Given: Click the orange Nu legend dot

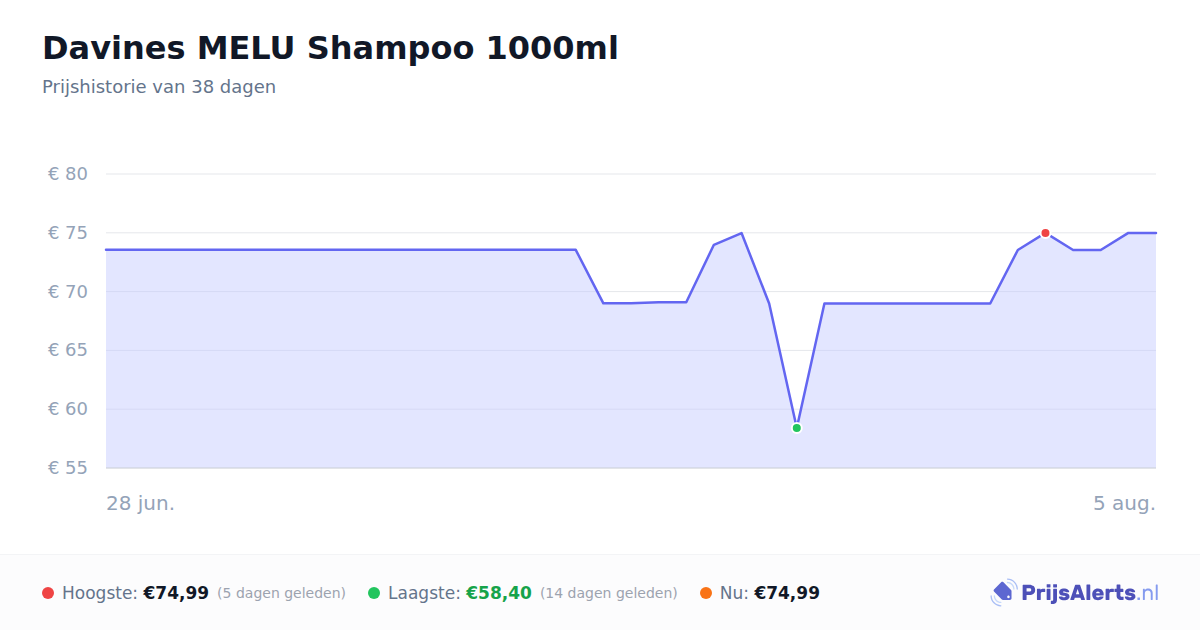Looking at the screenshot, I should tap(706, 593).
